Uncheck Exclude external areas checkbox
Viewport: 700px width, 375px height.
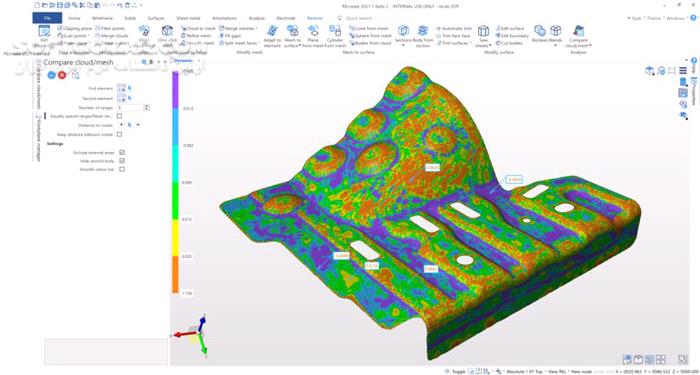click(x=122, y=153)
